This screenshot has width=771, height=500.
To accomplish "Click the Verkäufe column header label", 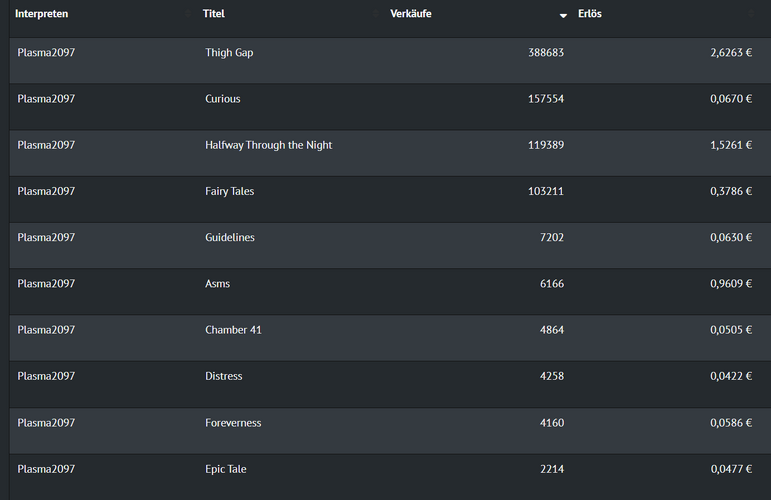I will pyautogui.click(x=411, y=14).
